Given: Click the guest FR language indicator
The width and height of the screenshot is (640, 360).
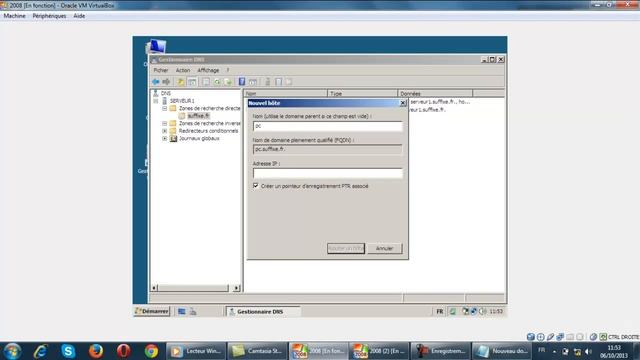Looking at the screenshot, I should [440, 311].
